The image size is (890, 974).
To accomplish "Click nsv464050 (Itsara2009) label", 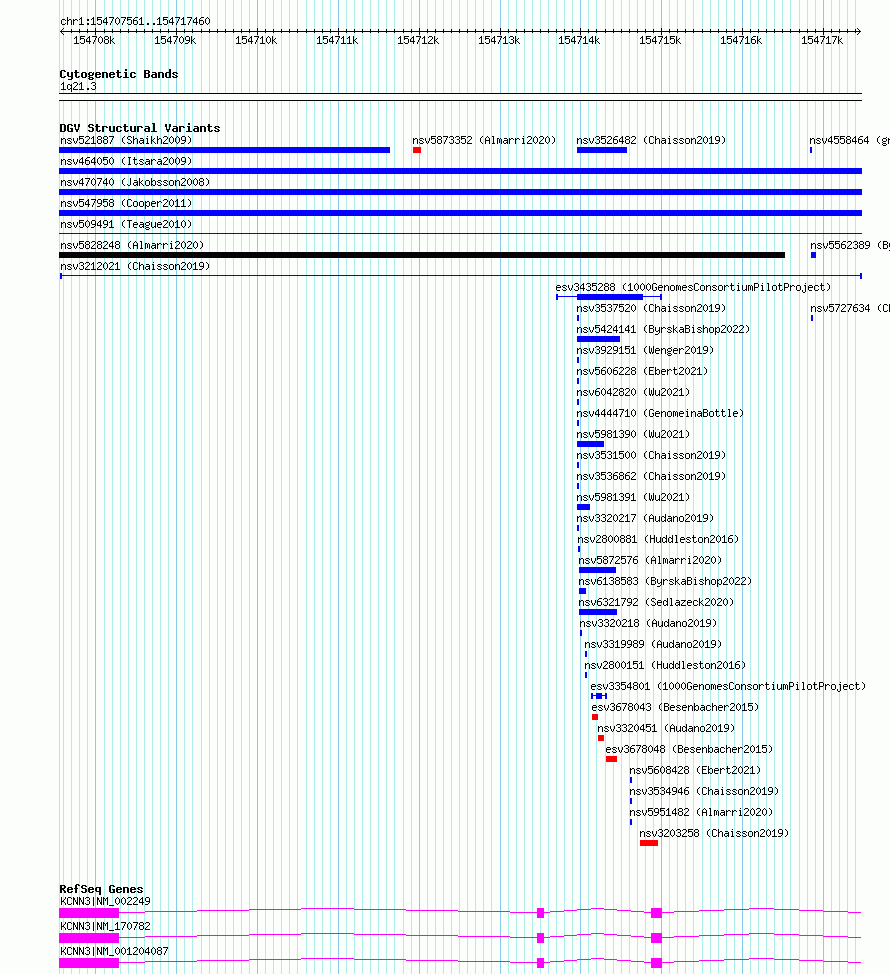I will click(126, 162).
